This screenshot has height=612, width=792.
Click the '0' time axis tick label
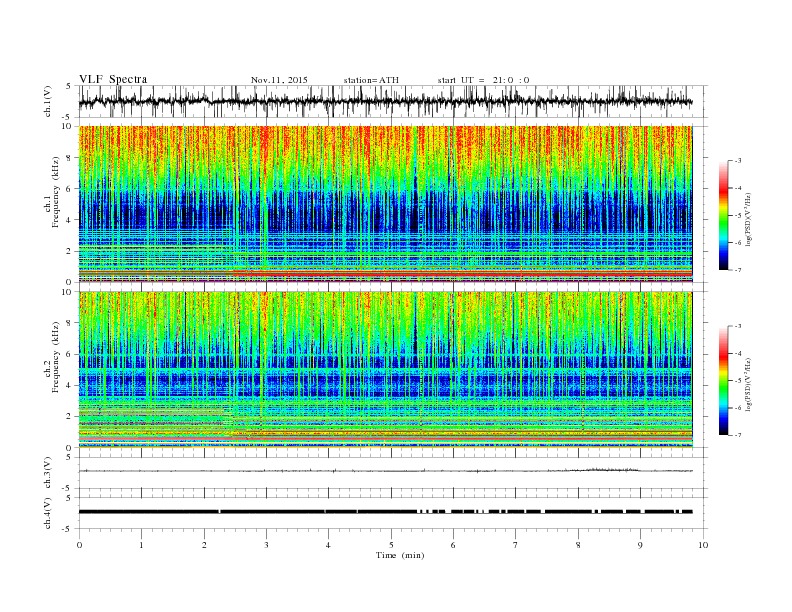(79, 545)
